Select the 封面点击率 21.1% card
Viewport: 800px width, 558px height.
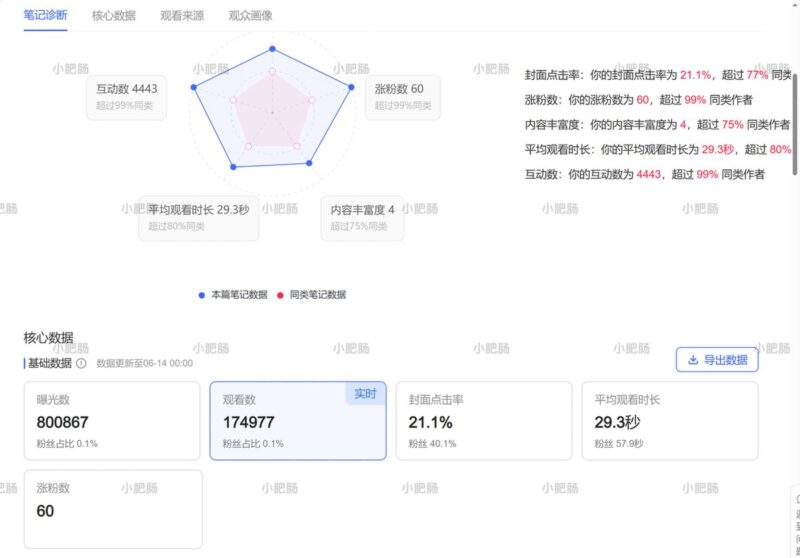pyautogui.click(x=484, y=421)
